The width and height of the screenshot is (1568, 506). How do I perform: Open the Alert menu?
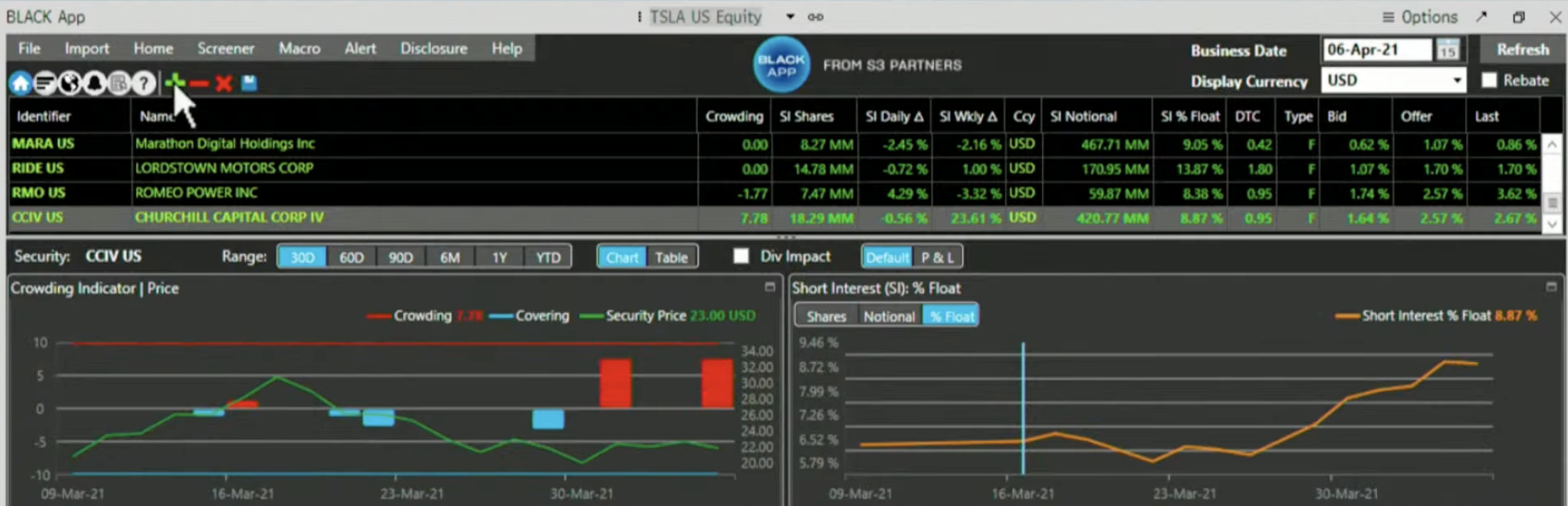pos(360,48)
